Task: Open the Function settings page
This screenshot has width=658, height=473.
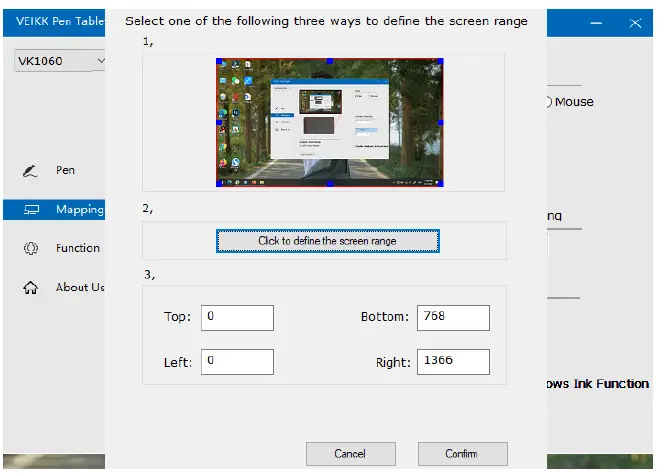Action: pos(78,248)
